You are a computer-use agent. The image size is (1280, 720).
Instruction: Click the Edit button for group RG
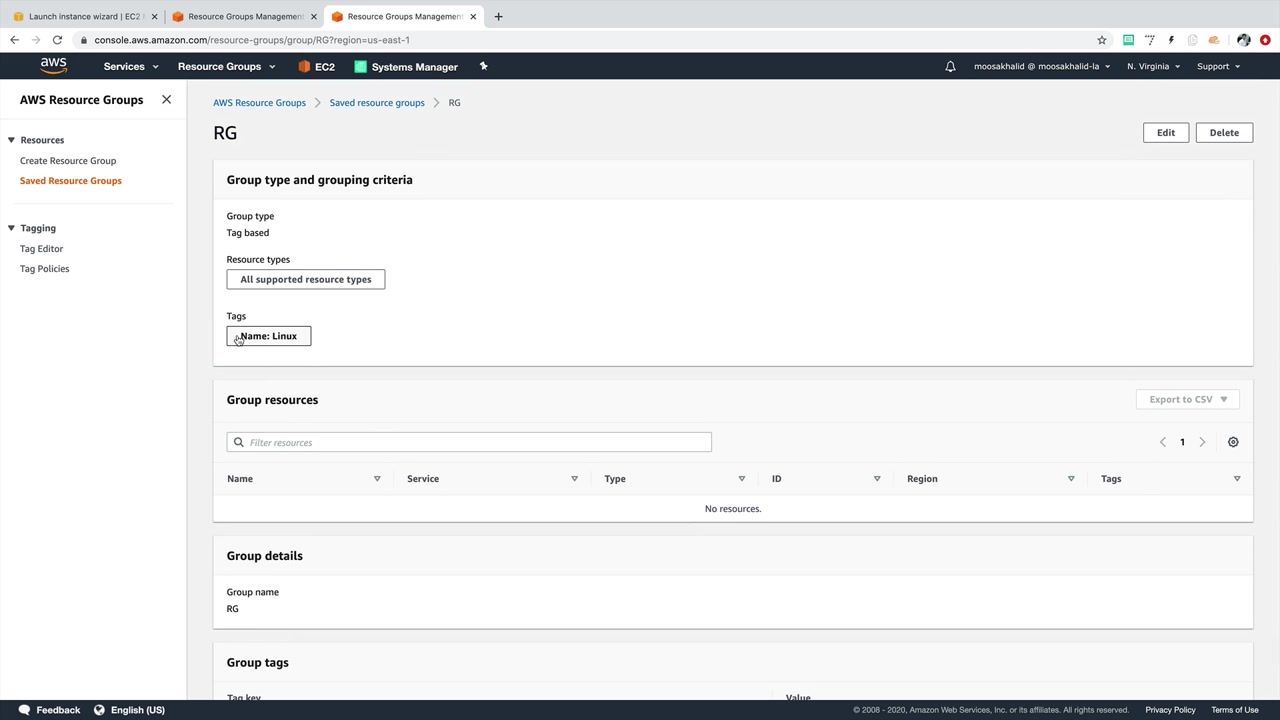(1166, 133)
